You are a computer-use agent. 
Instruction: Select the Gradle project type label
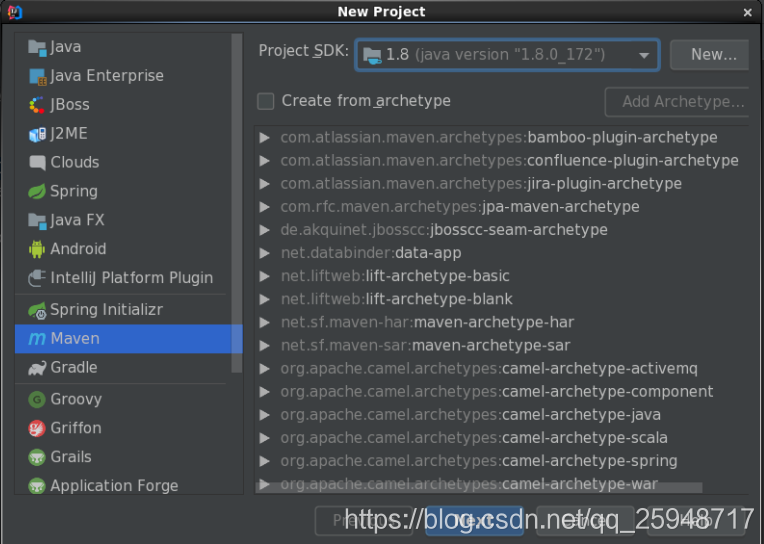(x=74, y=368)
